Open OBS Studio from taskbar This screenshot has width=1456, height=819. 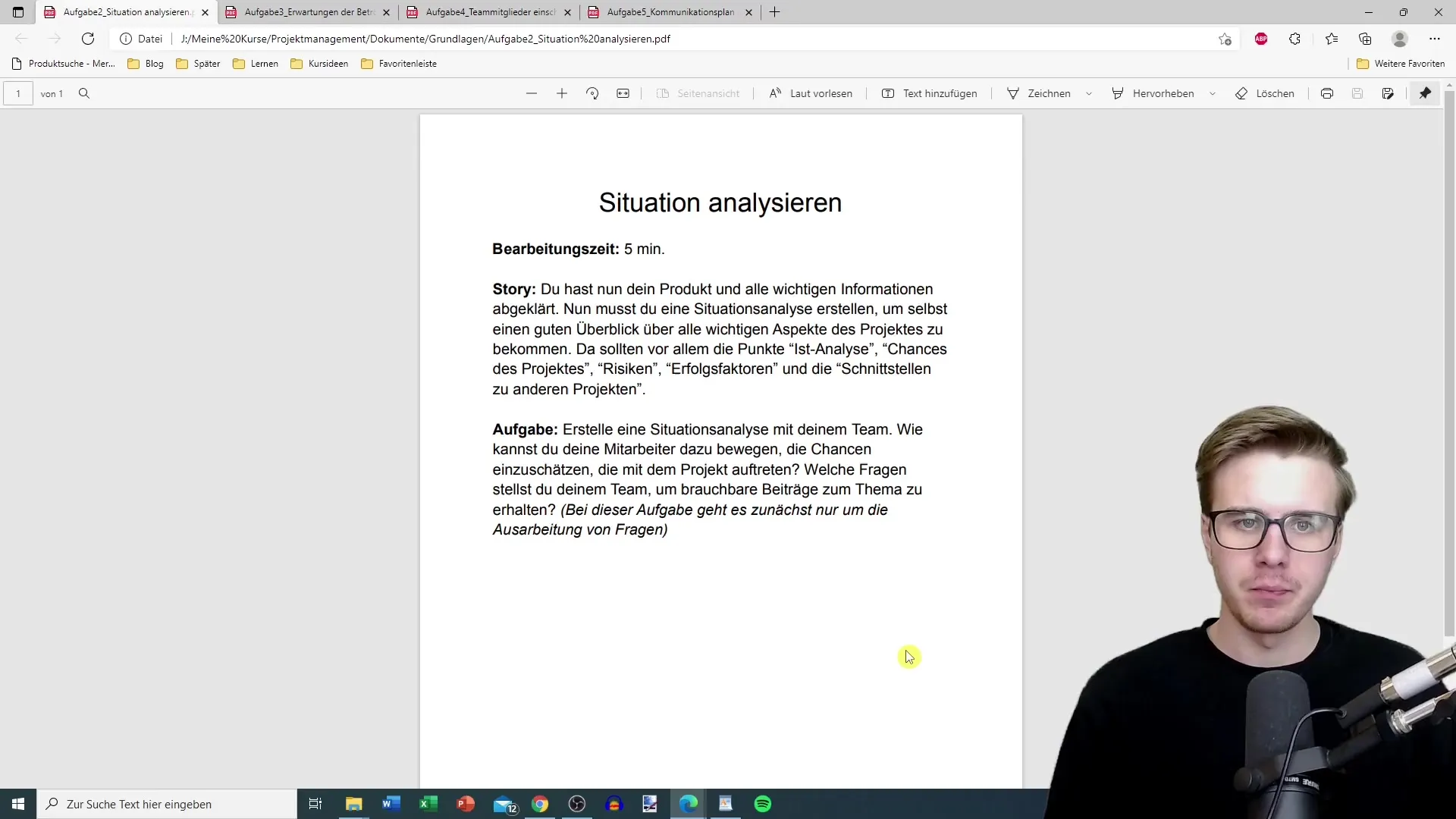point(577,804)
